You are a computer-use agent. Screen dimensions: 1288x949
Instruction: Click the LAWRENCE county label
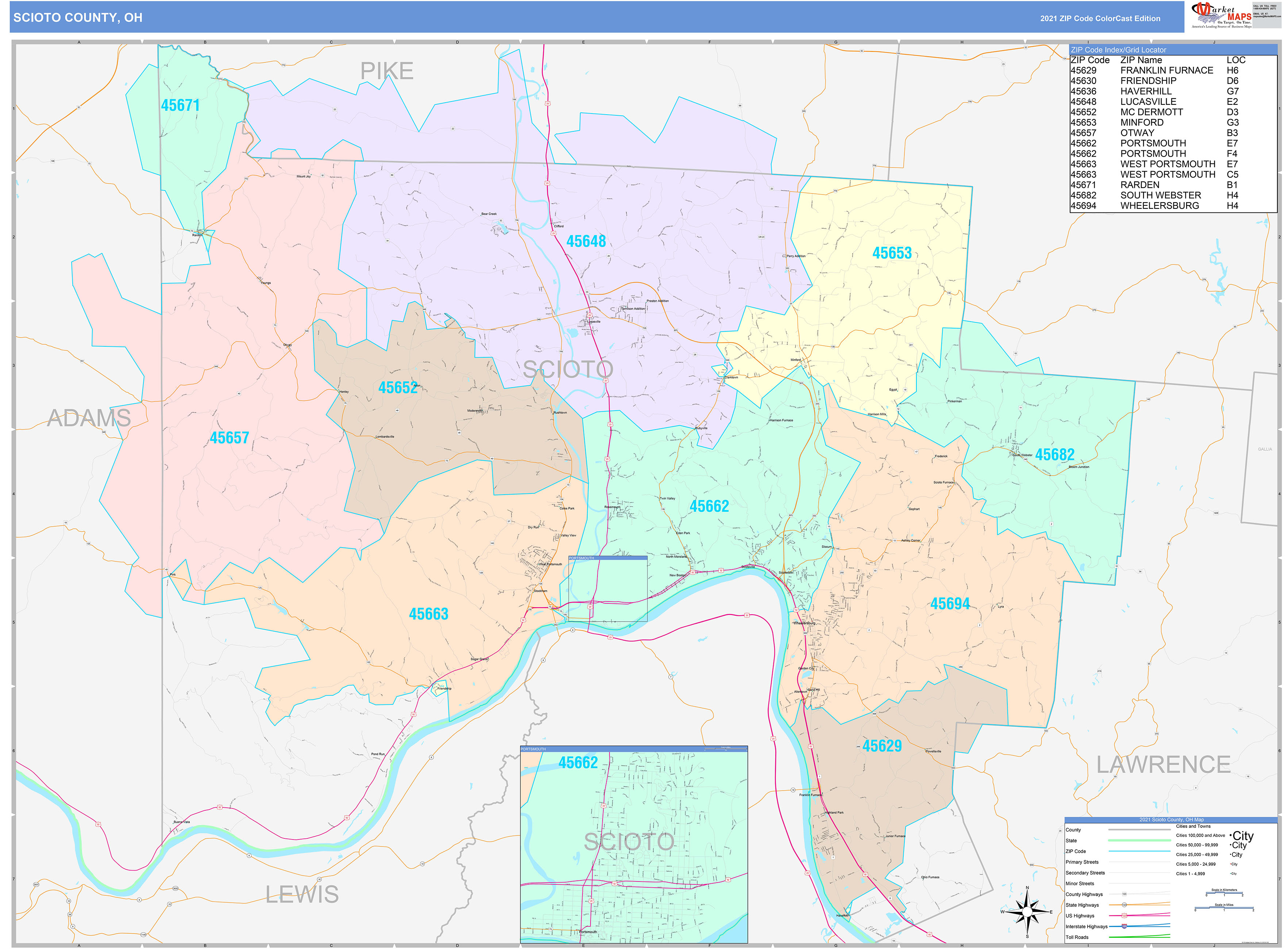[1163, 765]
